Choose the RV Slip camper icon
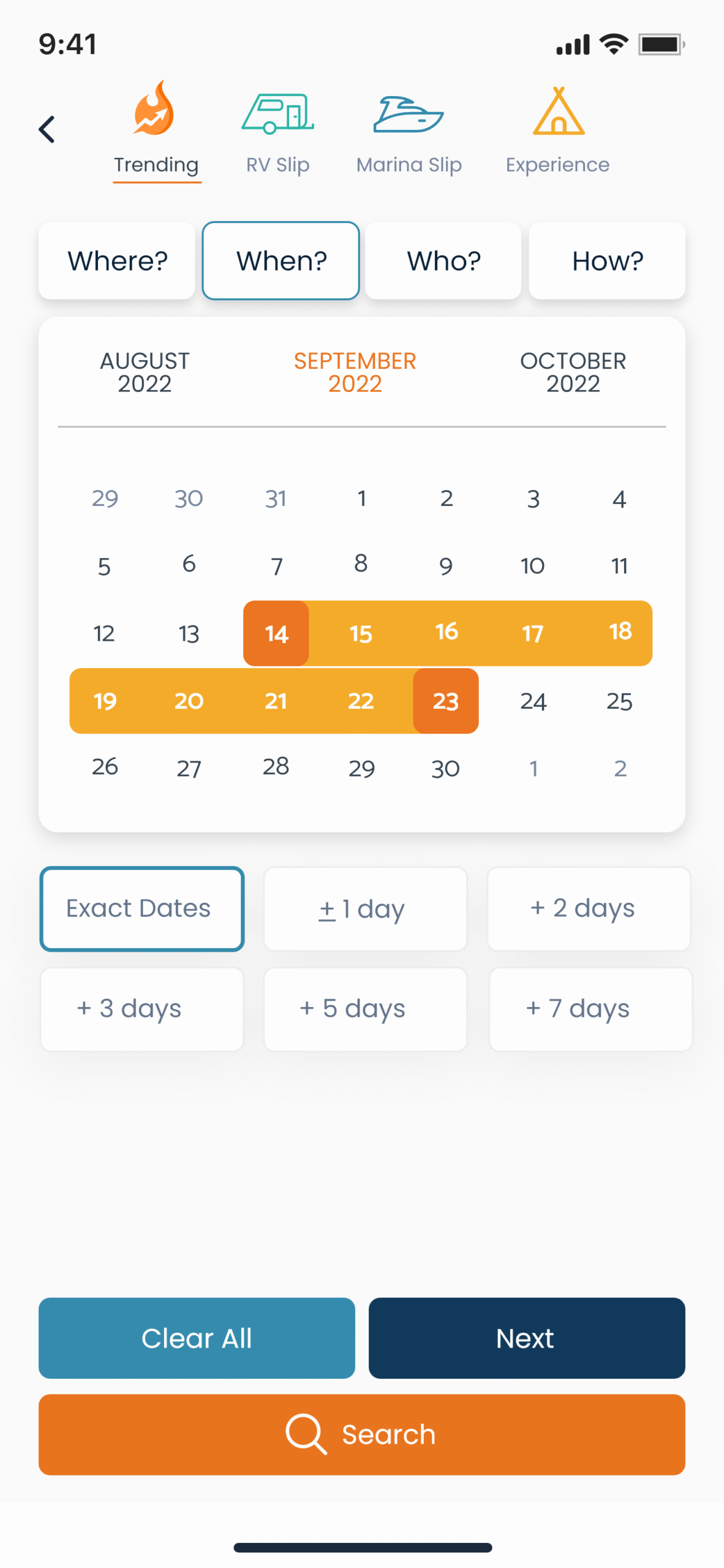Screen dimensions: 724x1568 [278, 113]
